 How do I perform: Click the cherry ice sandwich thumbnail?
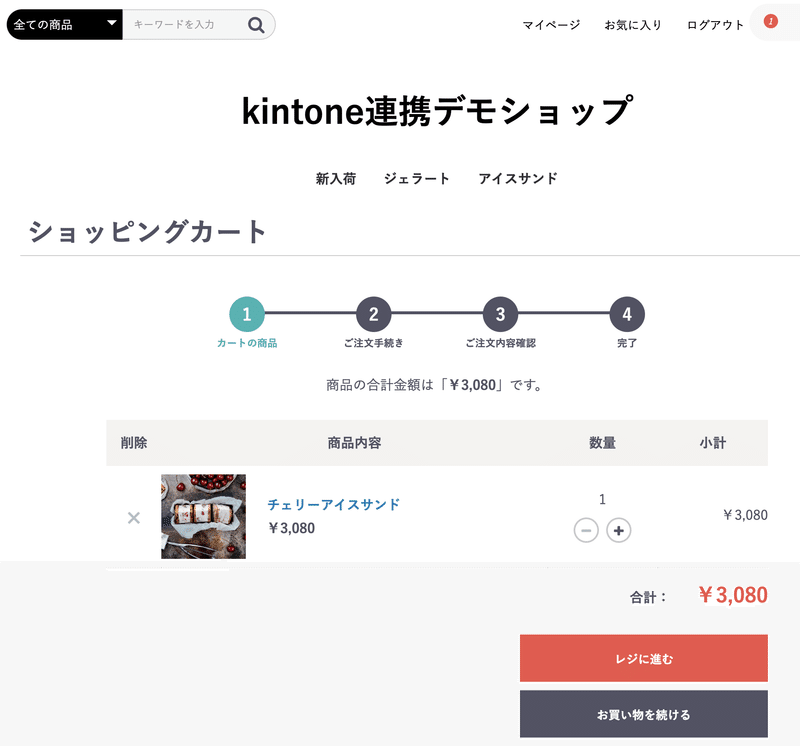[x=204, y=516]
